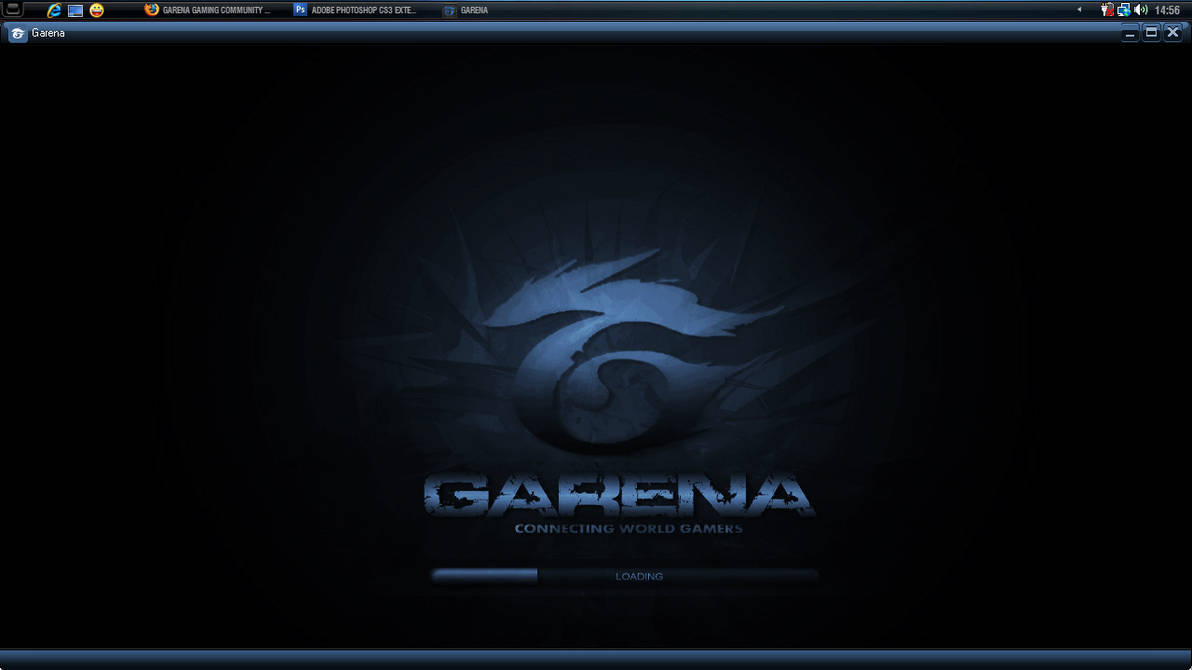The width and height of the screenshot is (1192, 670).
Task: Click the Garena logo icon in the title bar
Action: pos(16,33)
